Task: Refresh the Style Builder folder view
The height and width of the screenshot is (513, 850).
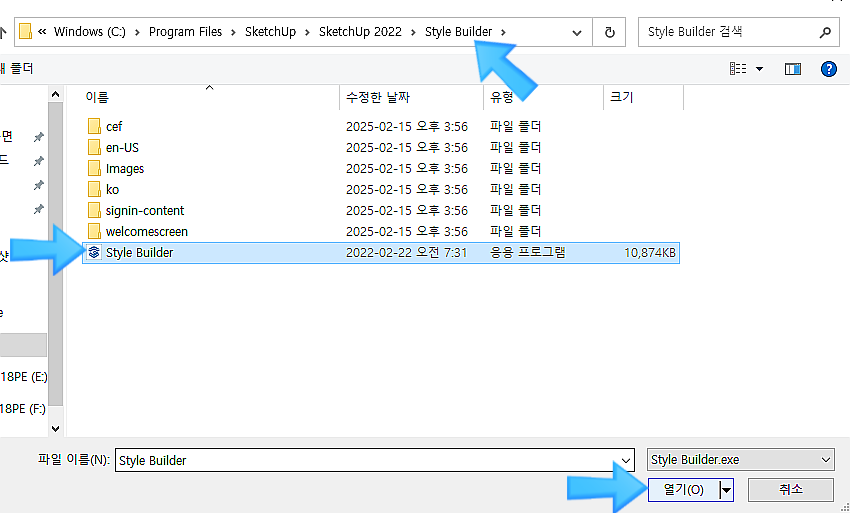Action: pyautogui.click(x=609, y=32)
